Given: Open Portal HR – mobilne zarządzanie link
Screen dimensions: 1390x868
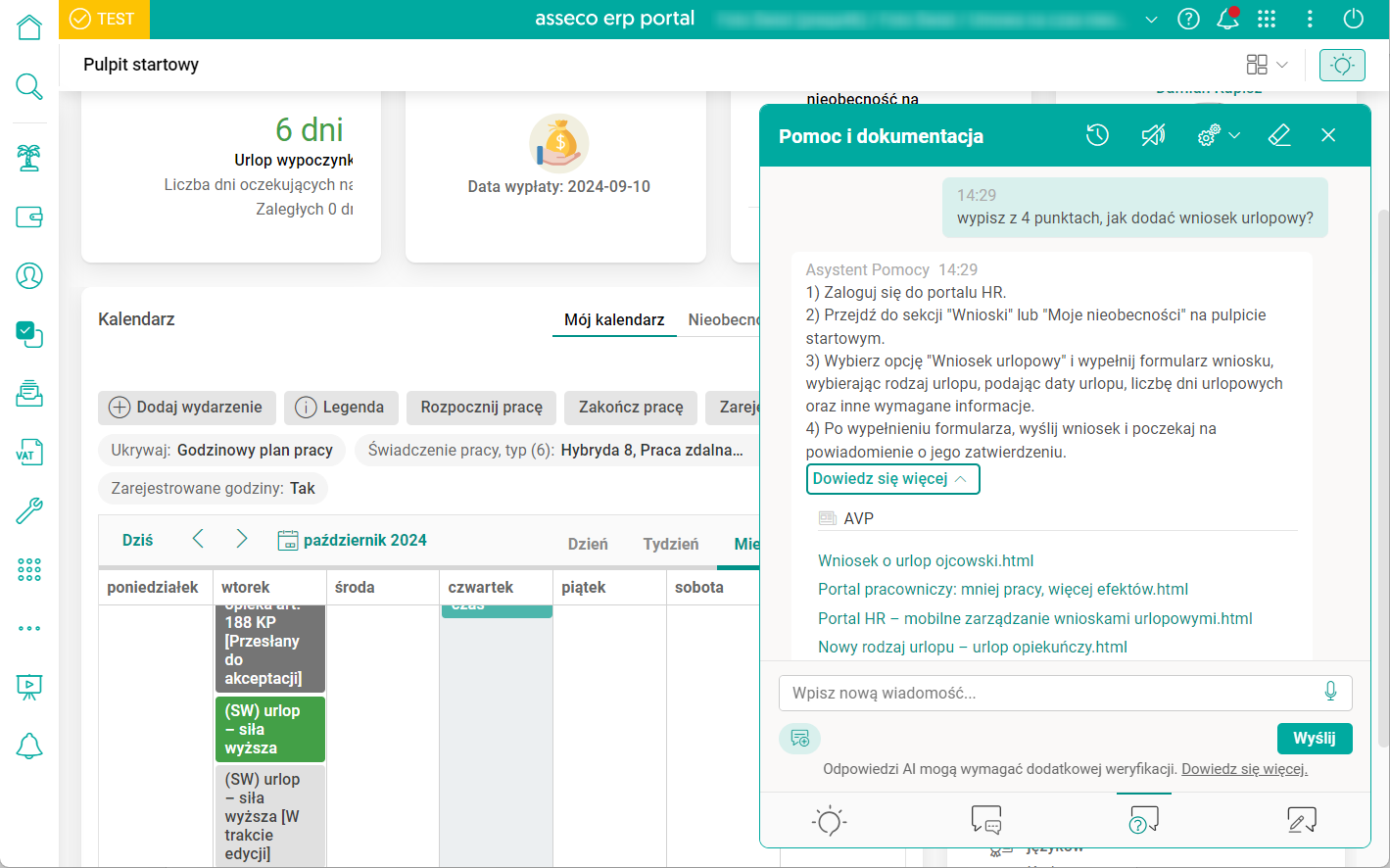Looking at the screenshot, I should tap(1035, 618).
